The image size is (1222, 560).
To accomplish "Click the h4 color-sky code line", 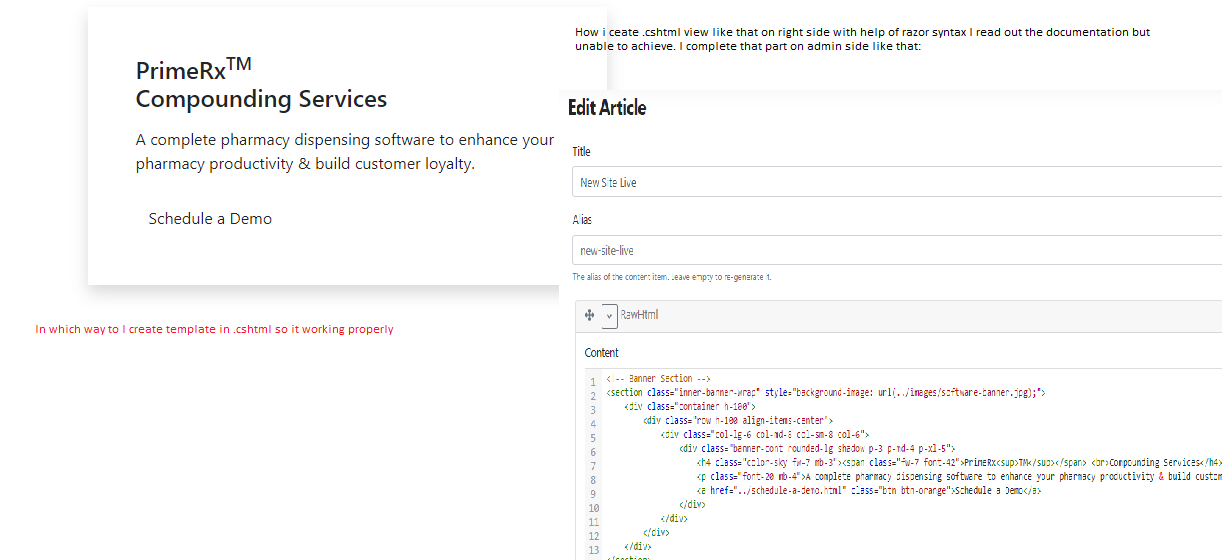I will point(959,463).
